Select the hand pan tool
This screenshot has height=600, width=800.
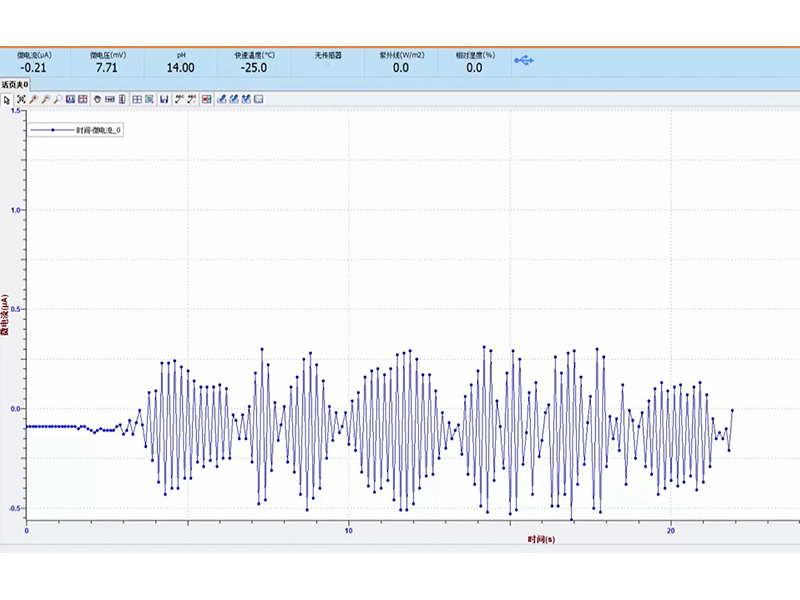pos(97,99)
